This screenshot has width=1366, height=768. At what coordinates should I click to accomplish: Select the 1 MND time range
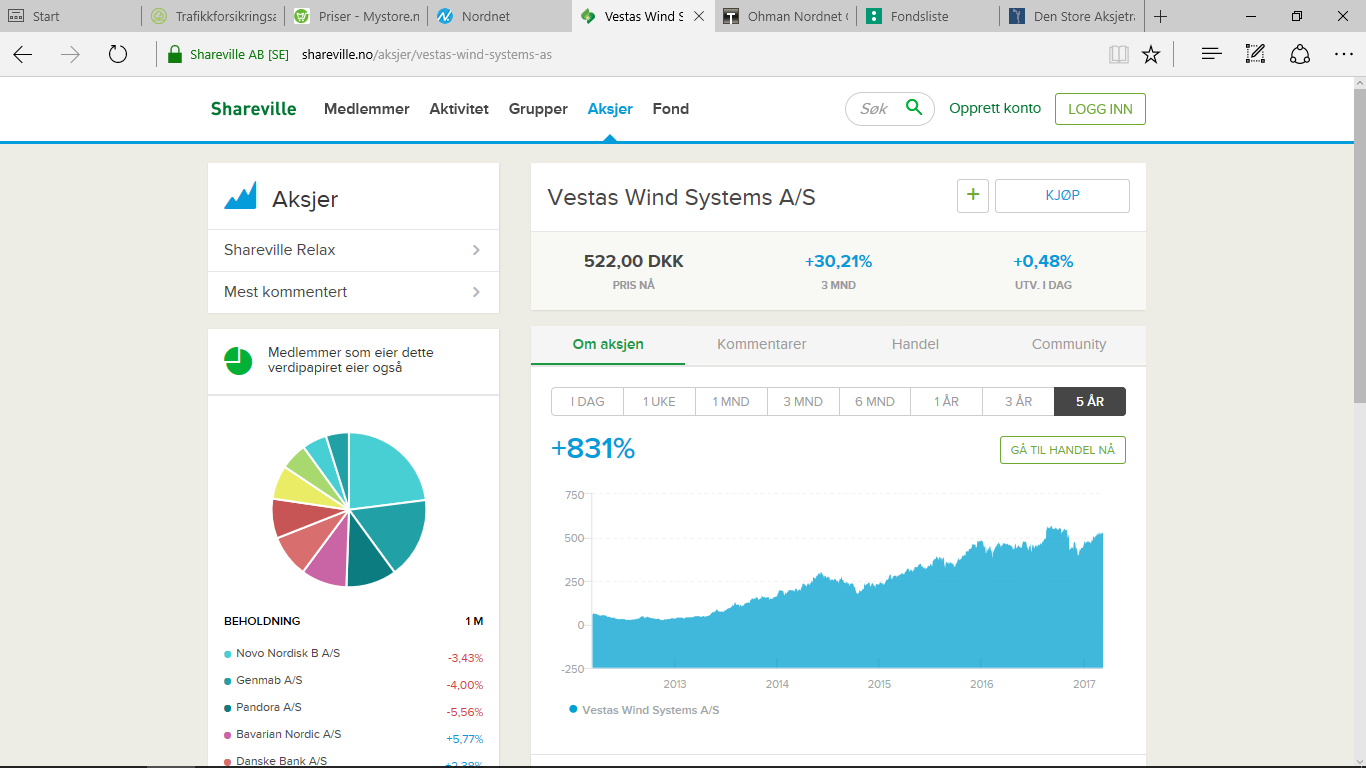pyautogui.click(x=731, y=401)
